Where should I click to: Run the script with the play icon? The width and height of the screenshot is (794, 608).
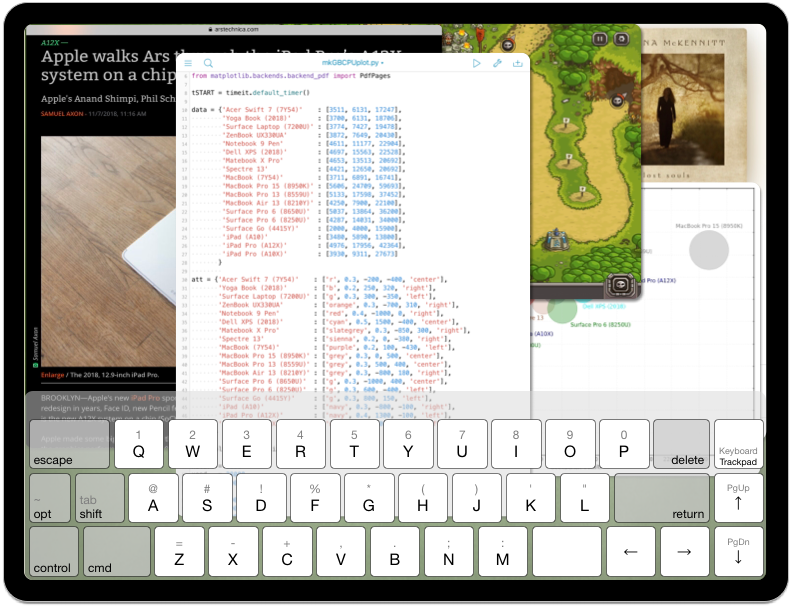click(x=477, y=63)
